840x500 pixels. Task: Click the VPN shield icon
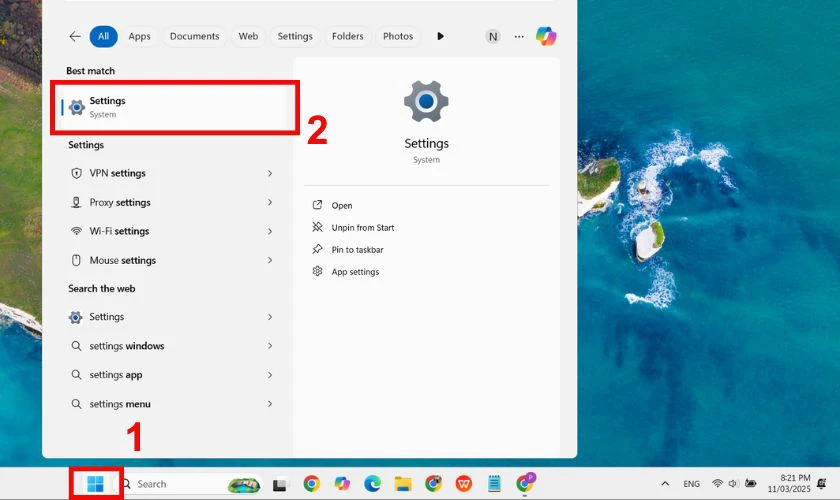(76, 173)
